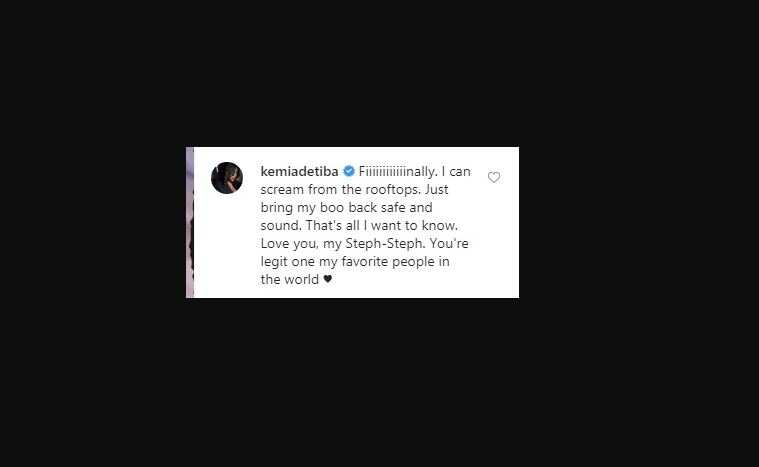Click the word 'know' in the comment
Image resolution: width=759 pixels, height=467 pixels.
pos(439,226)
